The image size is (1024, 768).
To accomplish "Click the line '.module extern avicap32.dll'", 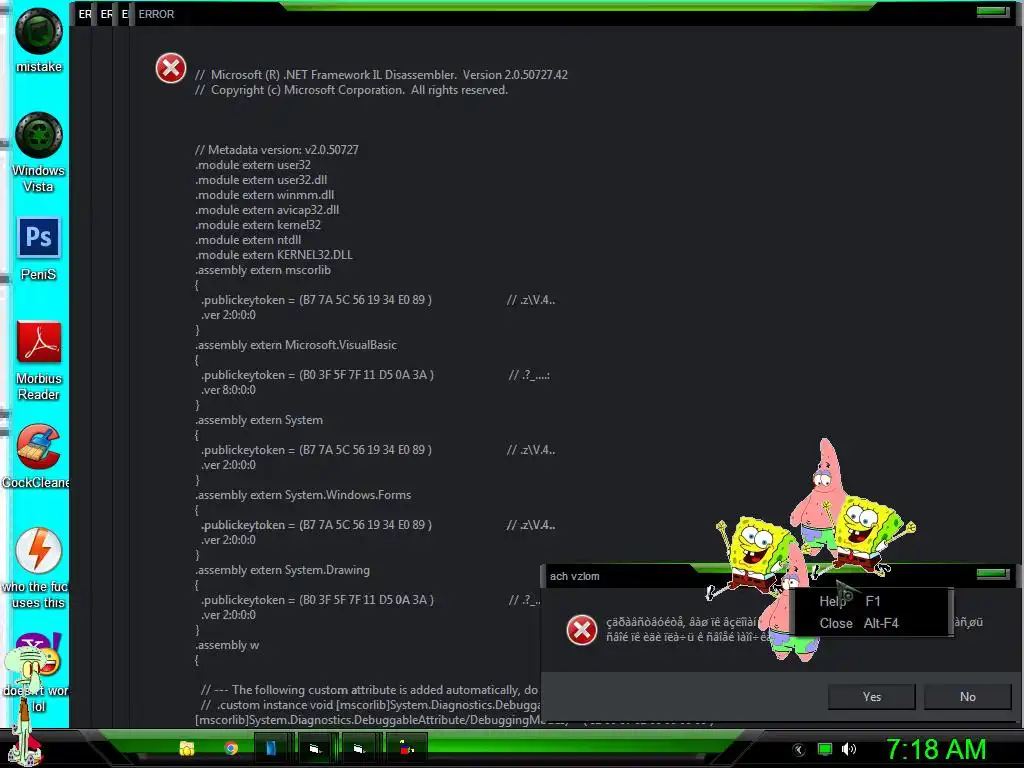I will coord(267,210).
